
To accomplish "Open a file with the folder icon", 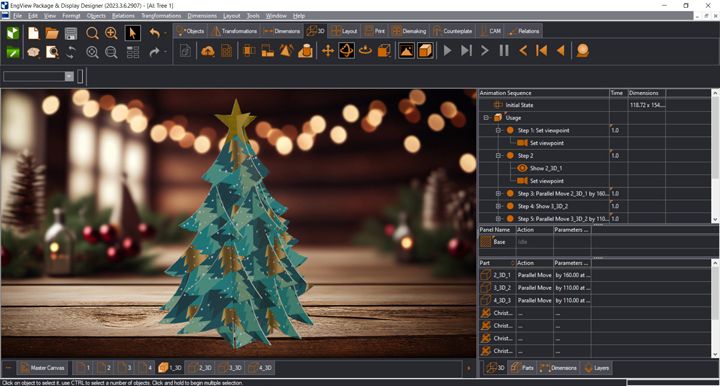I will 52,33.
